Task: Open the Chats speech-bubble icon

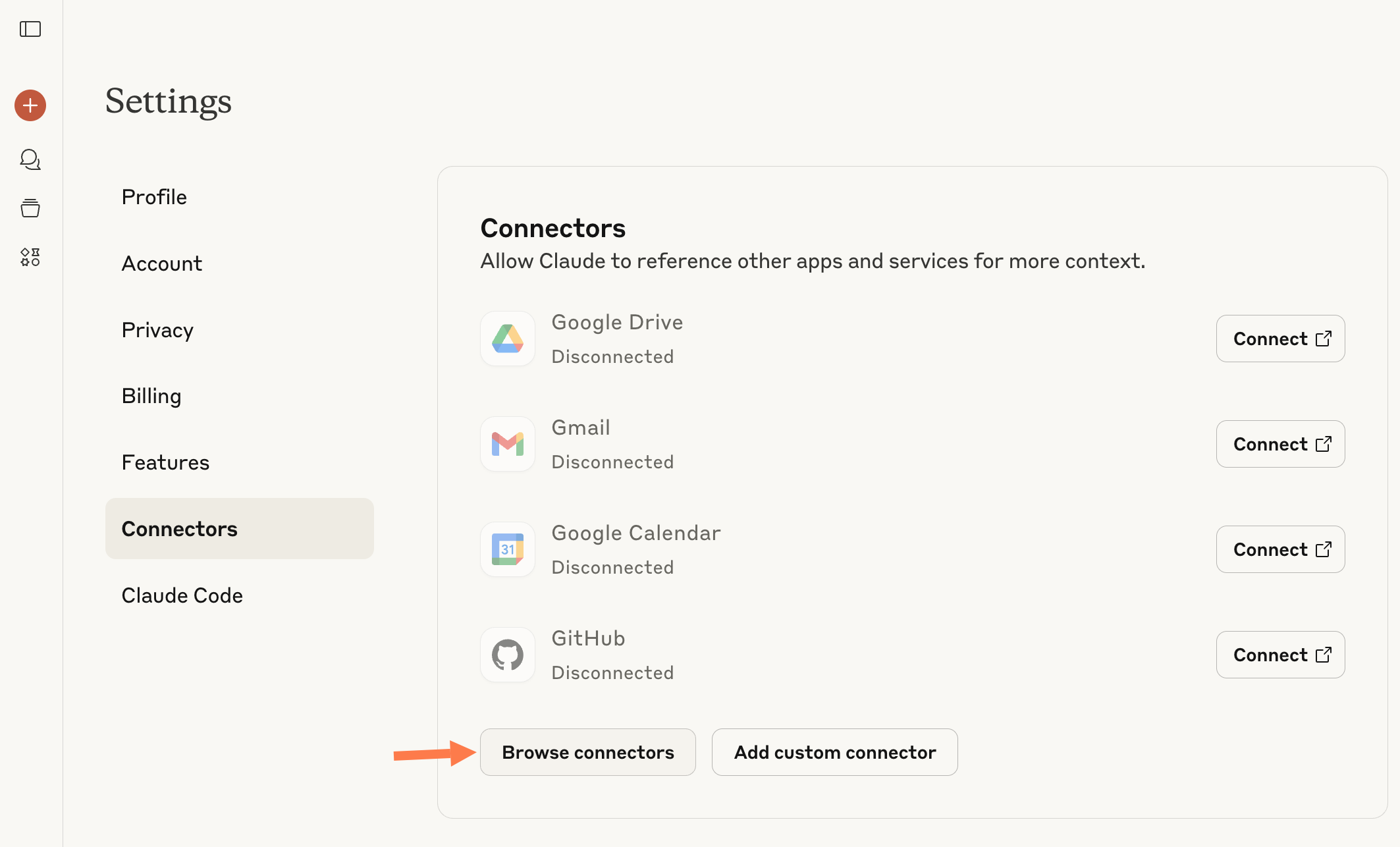Action: [x=30, y=159]
